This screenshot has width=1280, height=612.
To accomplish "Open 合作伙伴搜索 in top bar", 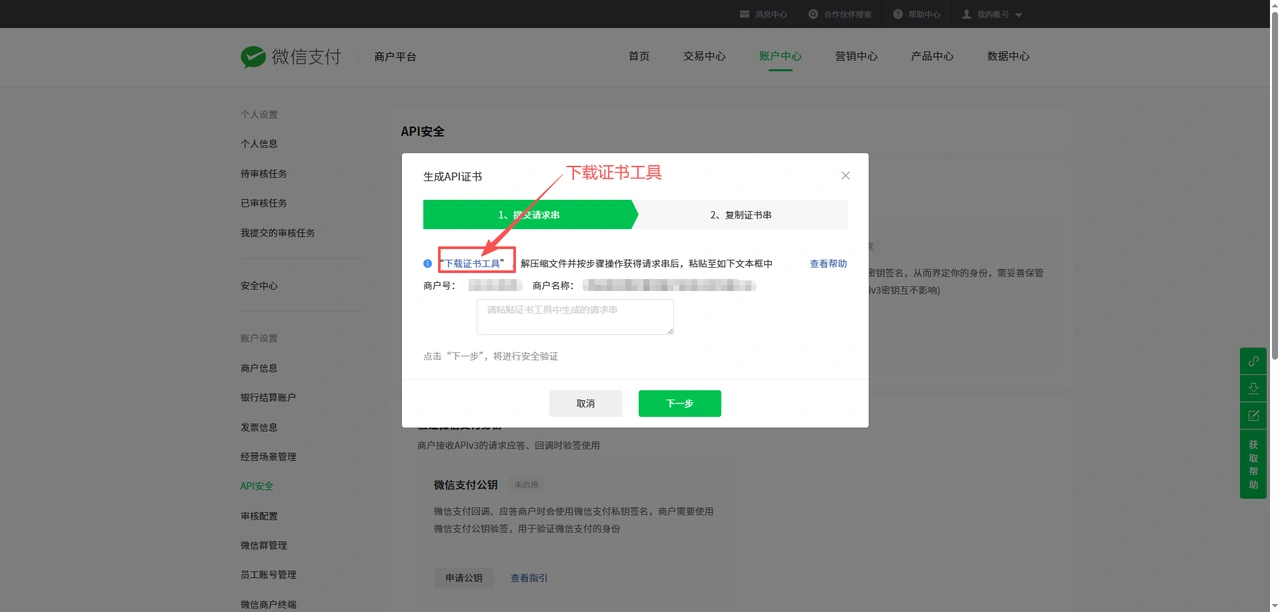I will pyautogui.click(x=840, y=14).
